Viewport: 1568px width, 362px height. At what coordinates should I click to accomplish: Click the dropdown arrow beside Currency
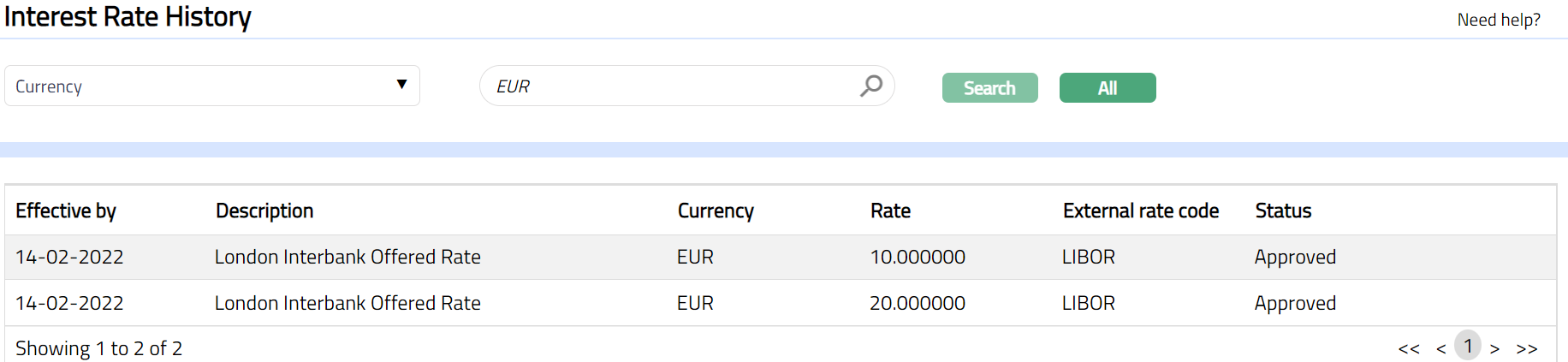coord(401,85)
